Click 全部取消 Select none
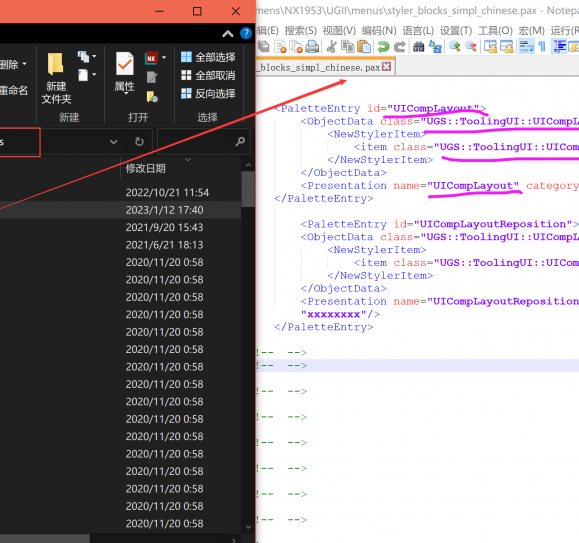Image resolution: width=579 pixels, height=543 pixels. (x=208, y=75)
